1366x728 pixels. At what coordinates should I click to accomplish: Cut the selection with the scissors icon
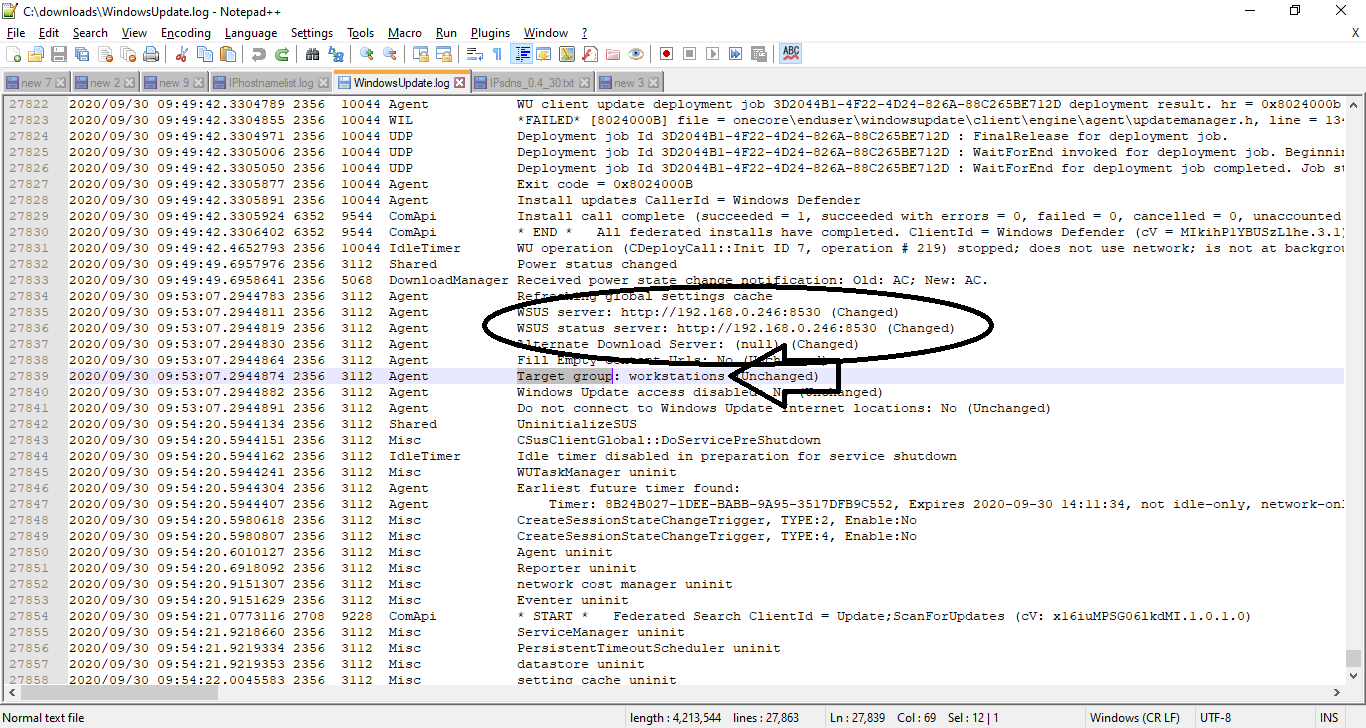pos(182,54)
